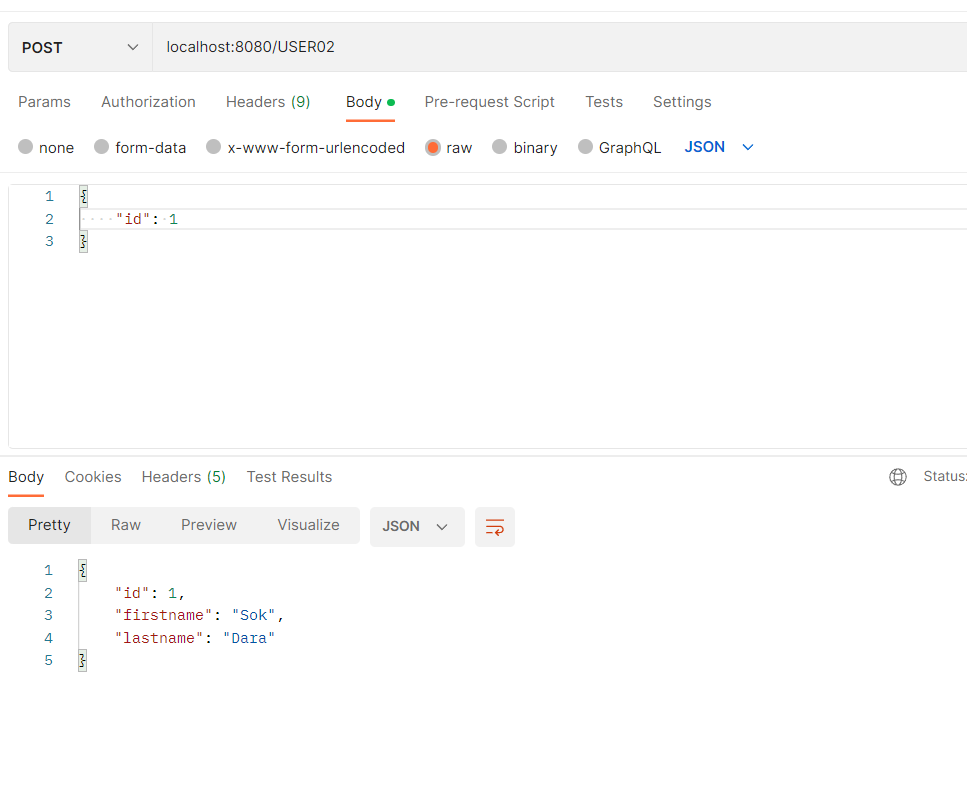
Task: Switch response view to Visualize
Action: click(x=308, y=525)
